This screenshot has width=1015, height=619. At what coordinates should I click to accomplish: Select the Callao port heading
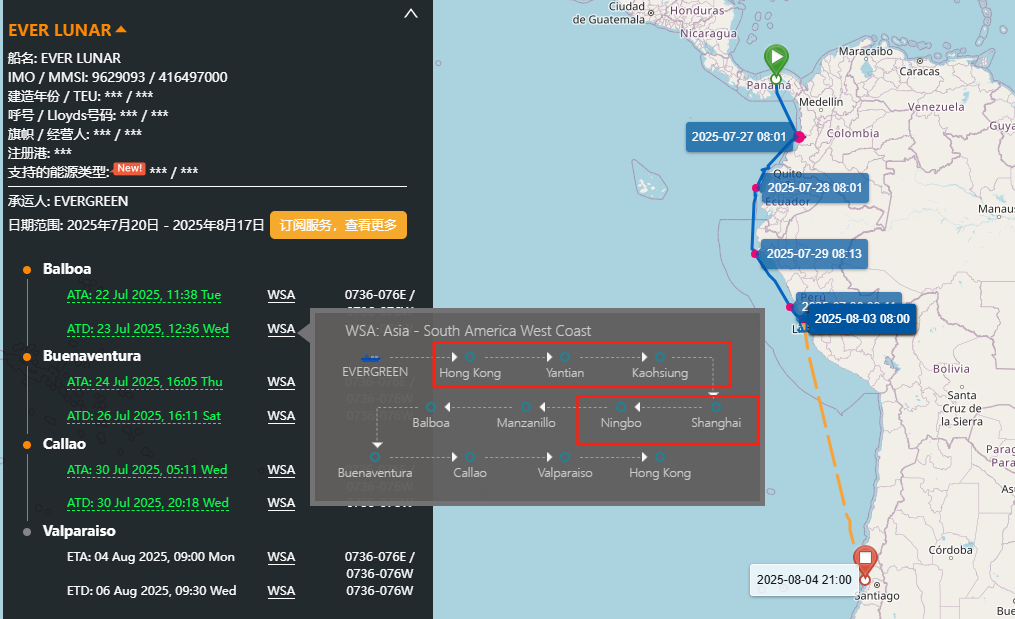coord(64,444)
